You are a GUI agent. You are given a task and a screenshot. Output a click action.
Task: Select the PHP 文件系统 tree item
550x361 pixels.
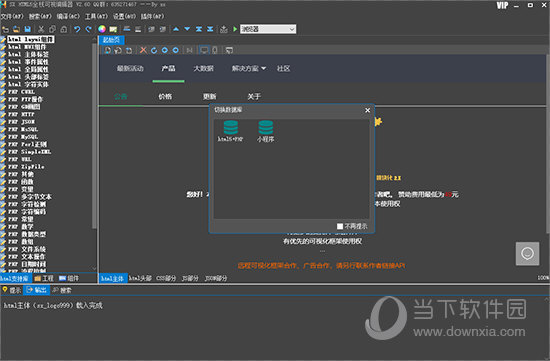(27, 249)
